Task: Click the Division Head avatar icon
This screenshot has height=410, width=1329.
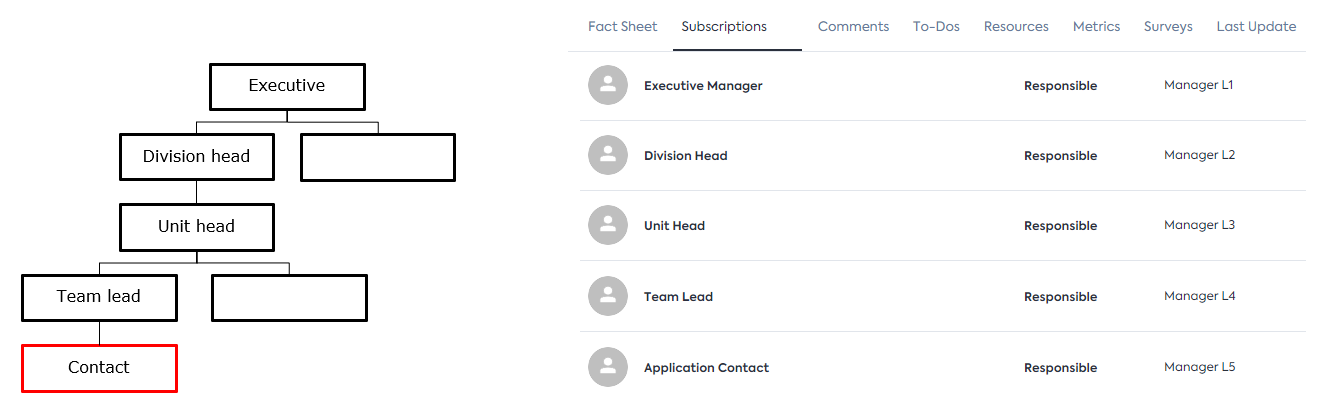Action: click(x=608, y=155)
